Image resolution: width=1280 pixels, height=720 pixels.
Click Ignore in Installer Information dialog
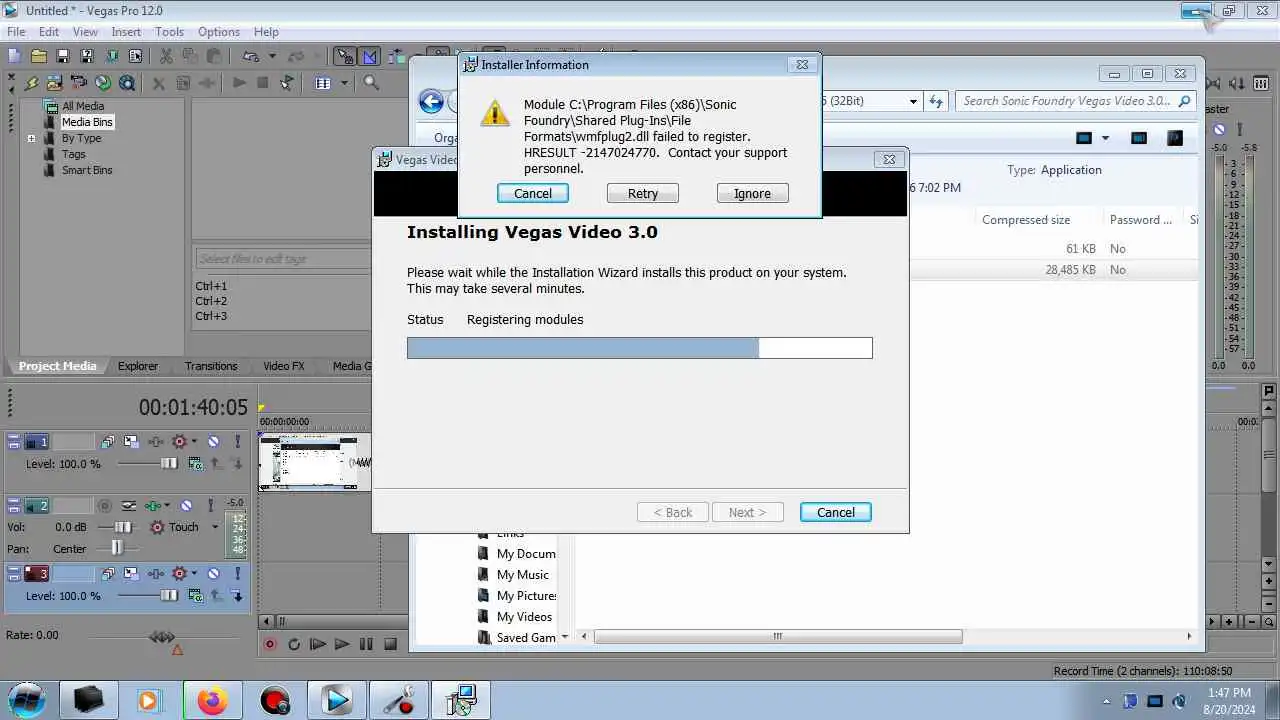point(753,193)
